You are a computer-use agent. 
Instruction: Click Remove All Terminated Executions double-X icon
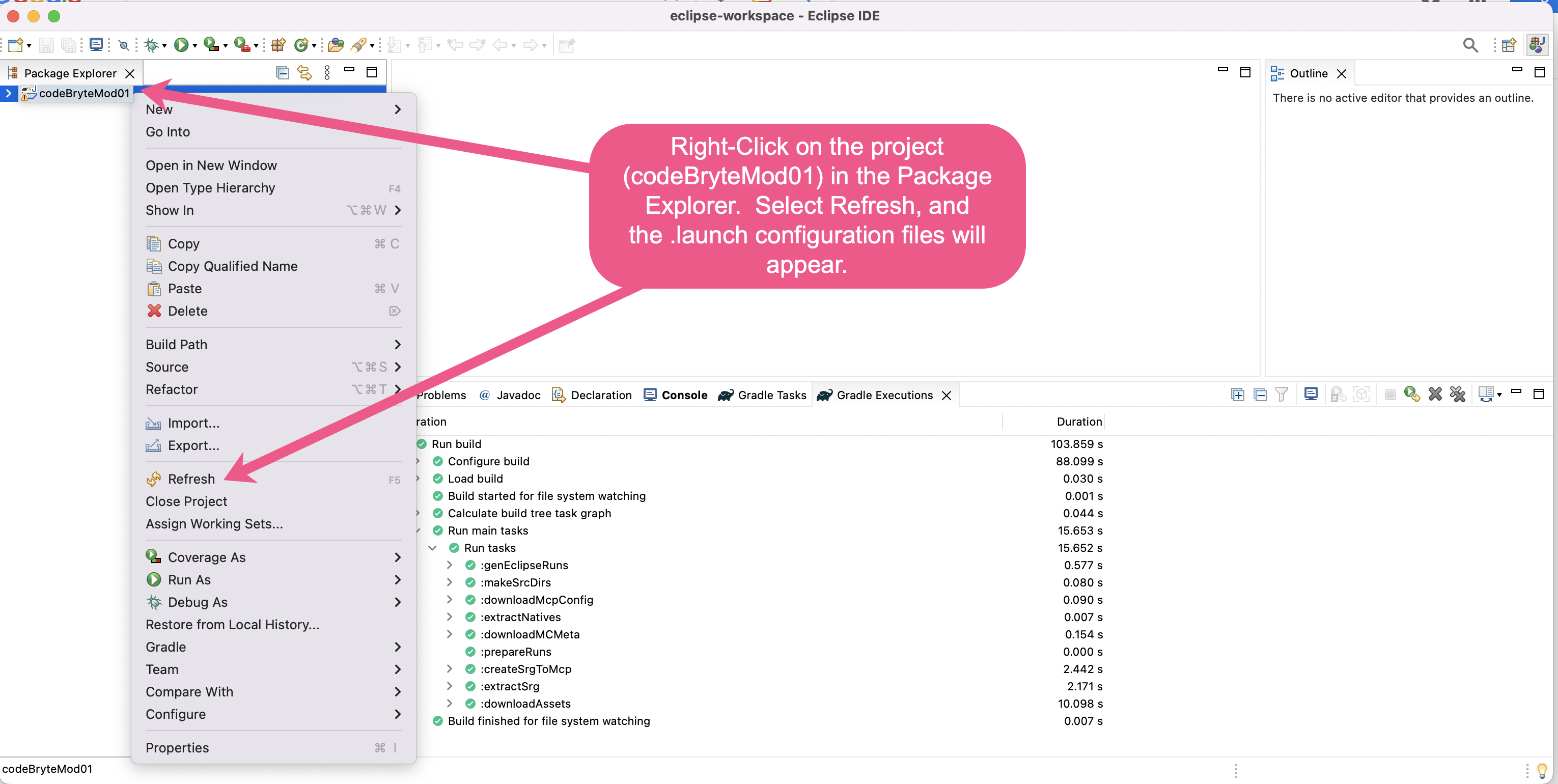[x=1458, y=395]
